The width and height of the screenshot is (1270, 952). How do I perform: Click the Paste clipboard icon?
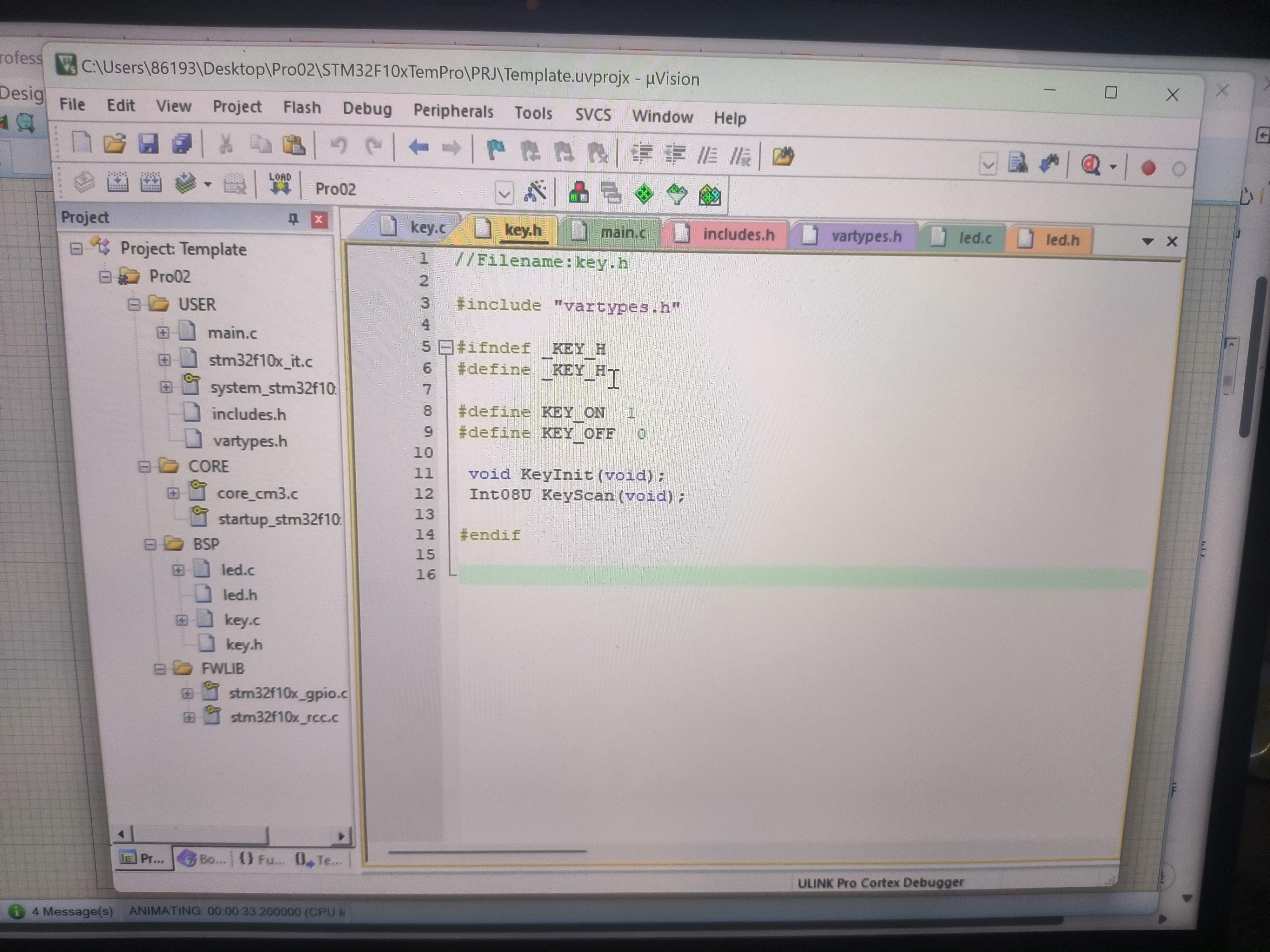coord(294,145)
